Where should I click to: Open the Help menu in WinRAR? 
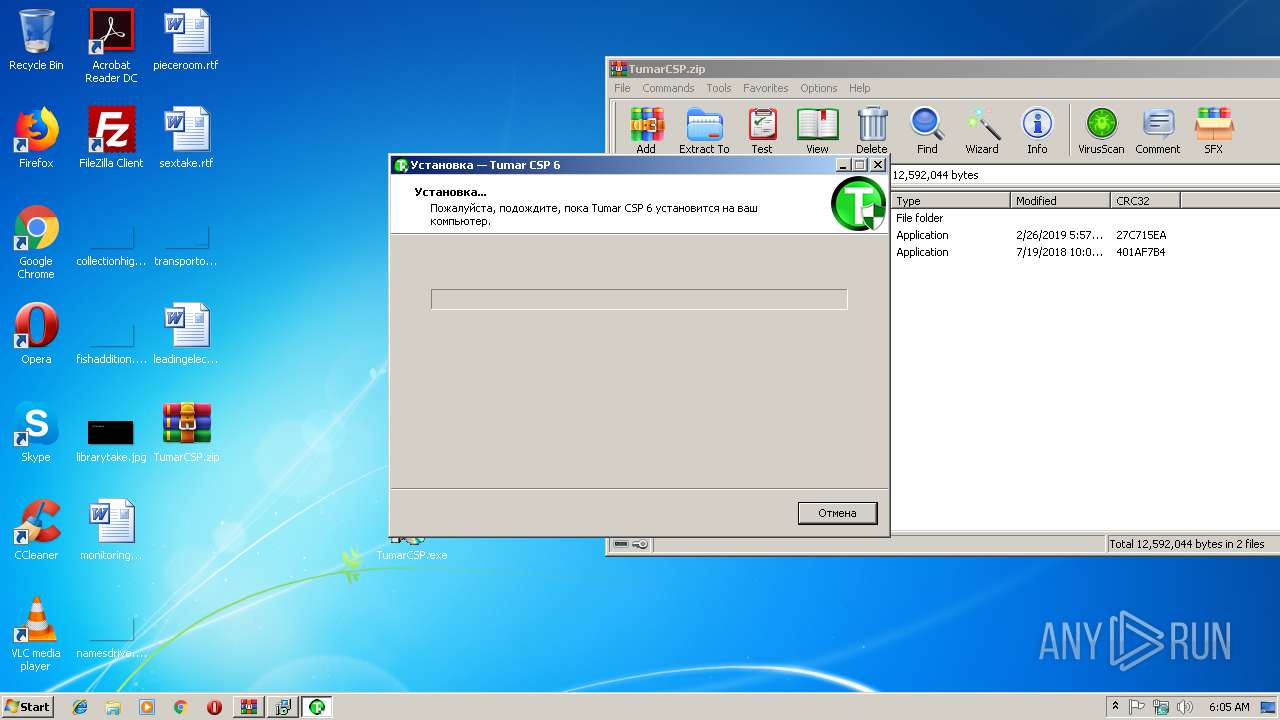coord(860,88)
